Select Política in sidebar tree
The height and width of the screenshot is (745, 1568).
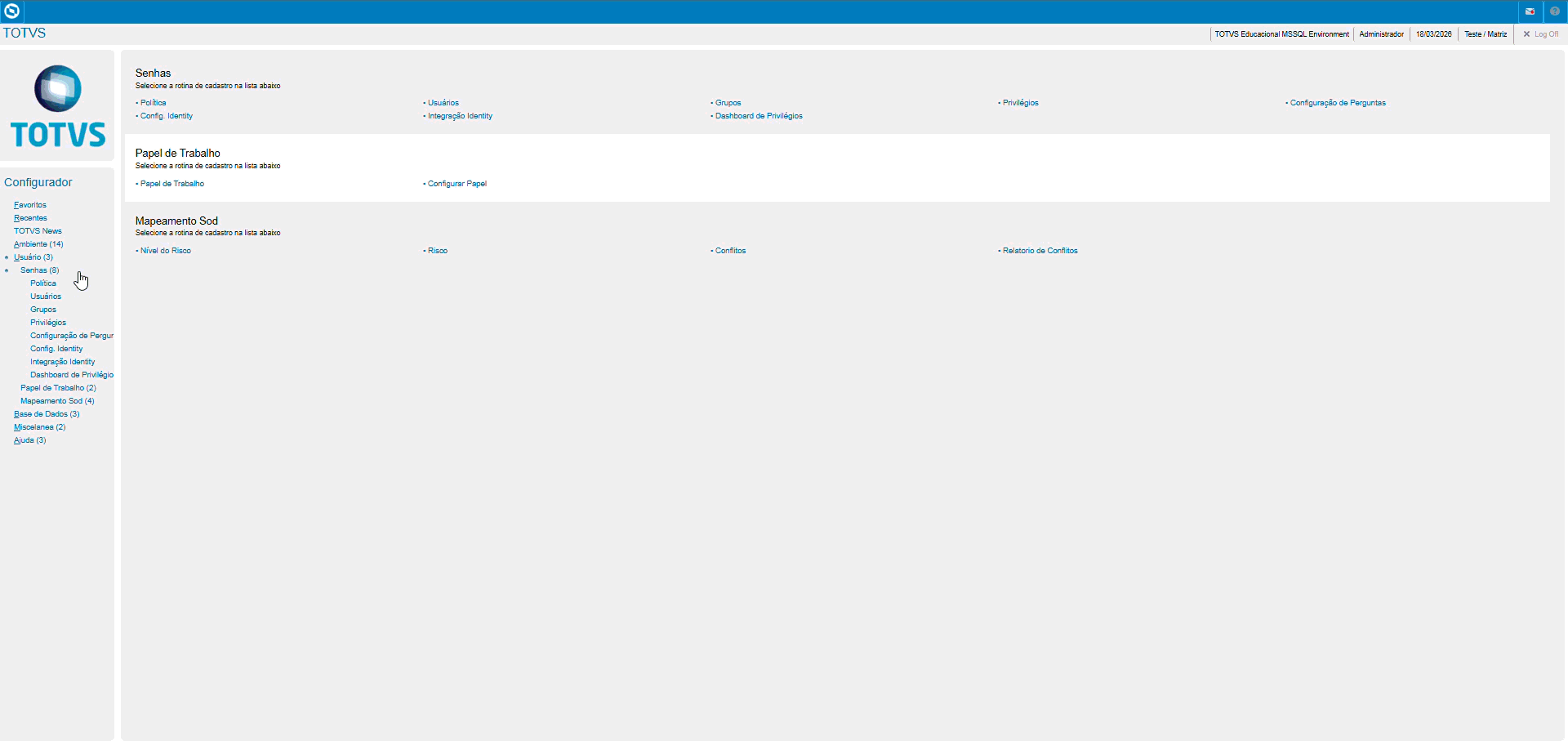43,283
